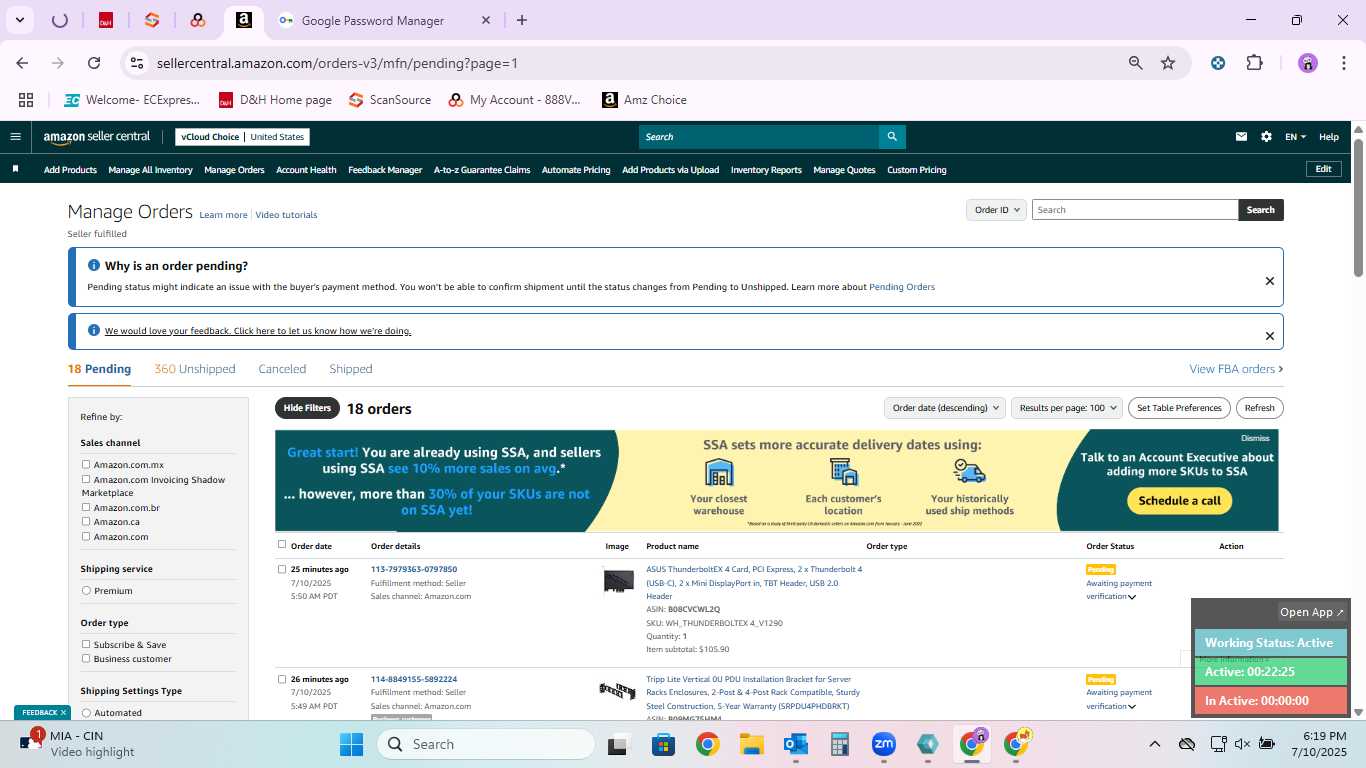Click the order search input field
Screen dimensions: 1366x768
tap(1135, 210)
